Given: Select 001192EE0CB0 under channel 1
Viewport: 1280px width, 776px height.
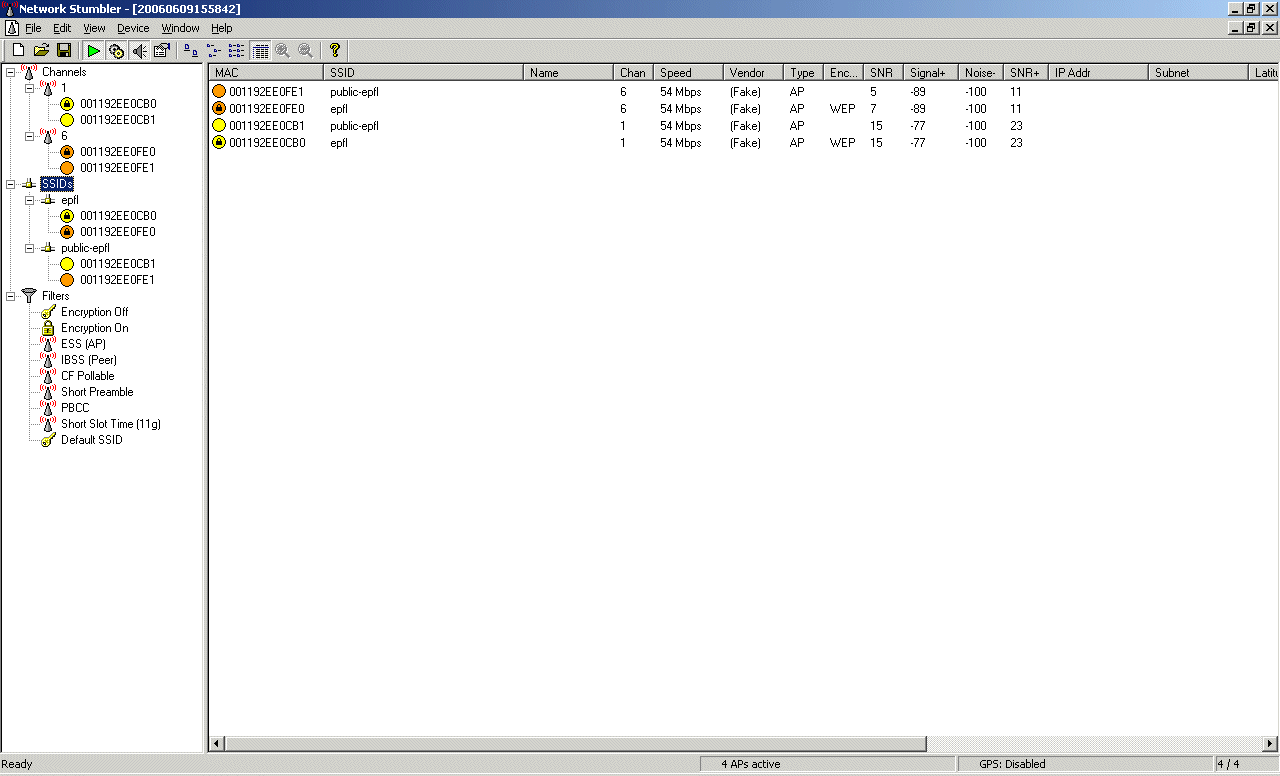Looking at the screenshot, I should click(118, 104).
